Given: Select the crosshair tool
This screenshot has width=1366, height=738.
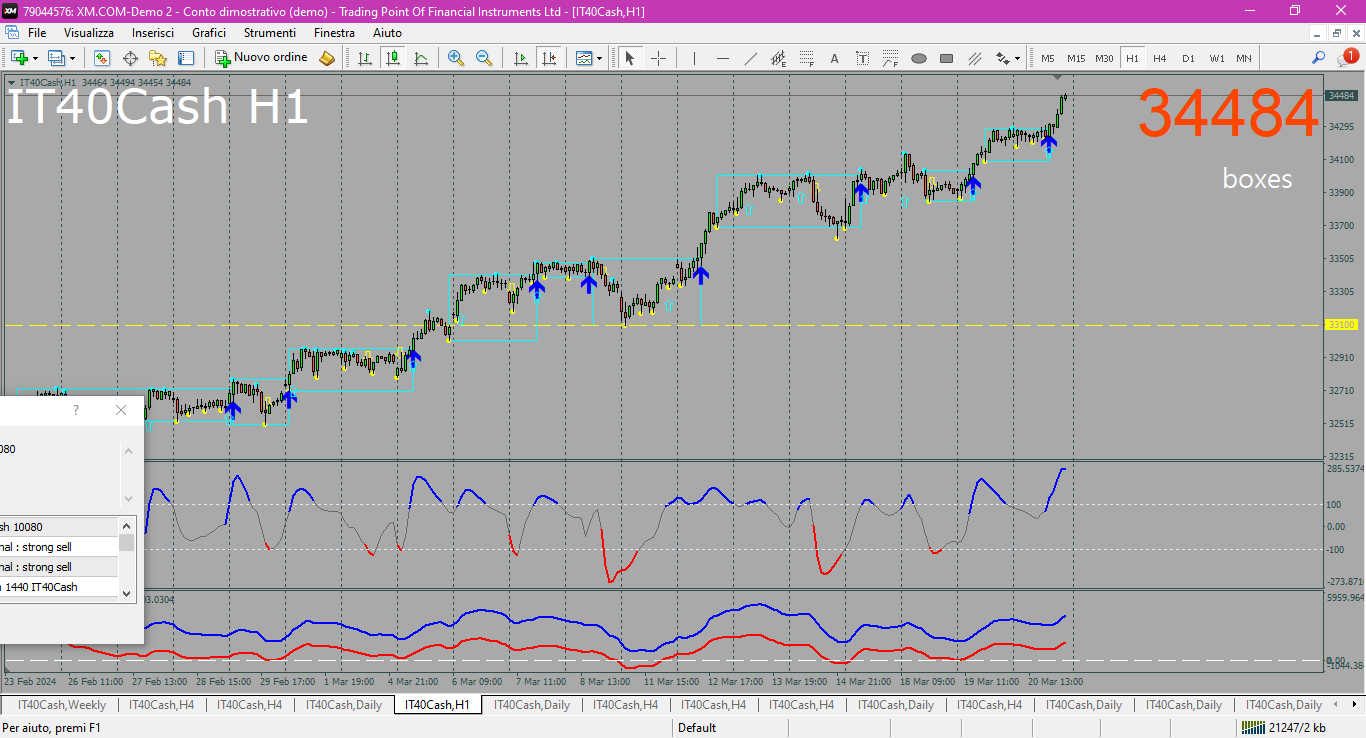Looking at the screenshot, I should [658, 58].
